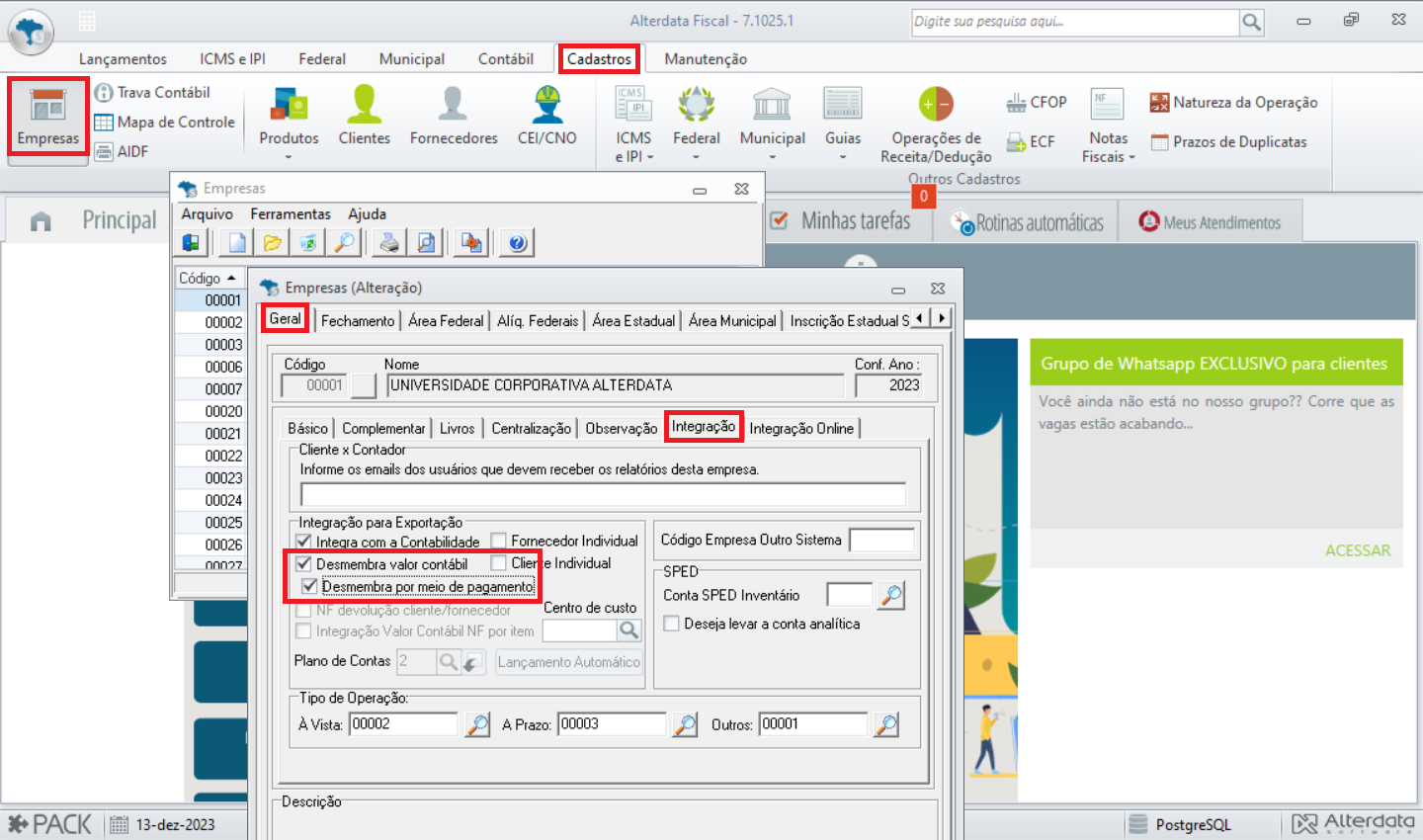Click the Principal home icon

(x=41, y=221)
